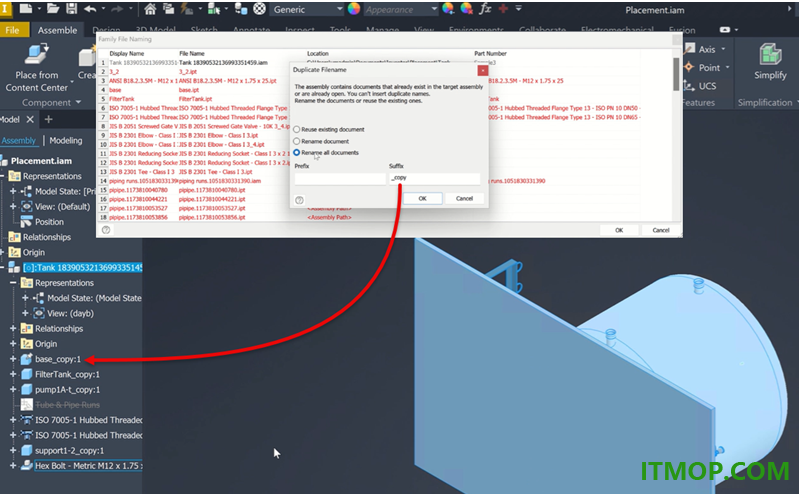The height and width of the screenshot is (494, 799).
Task: Click Cancel in Duplicate Filename dialog
Action: coord(464,198)
